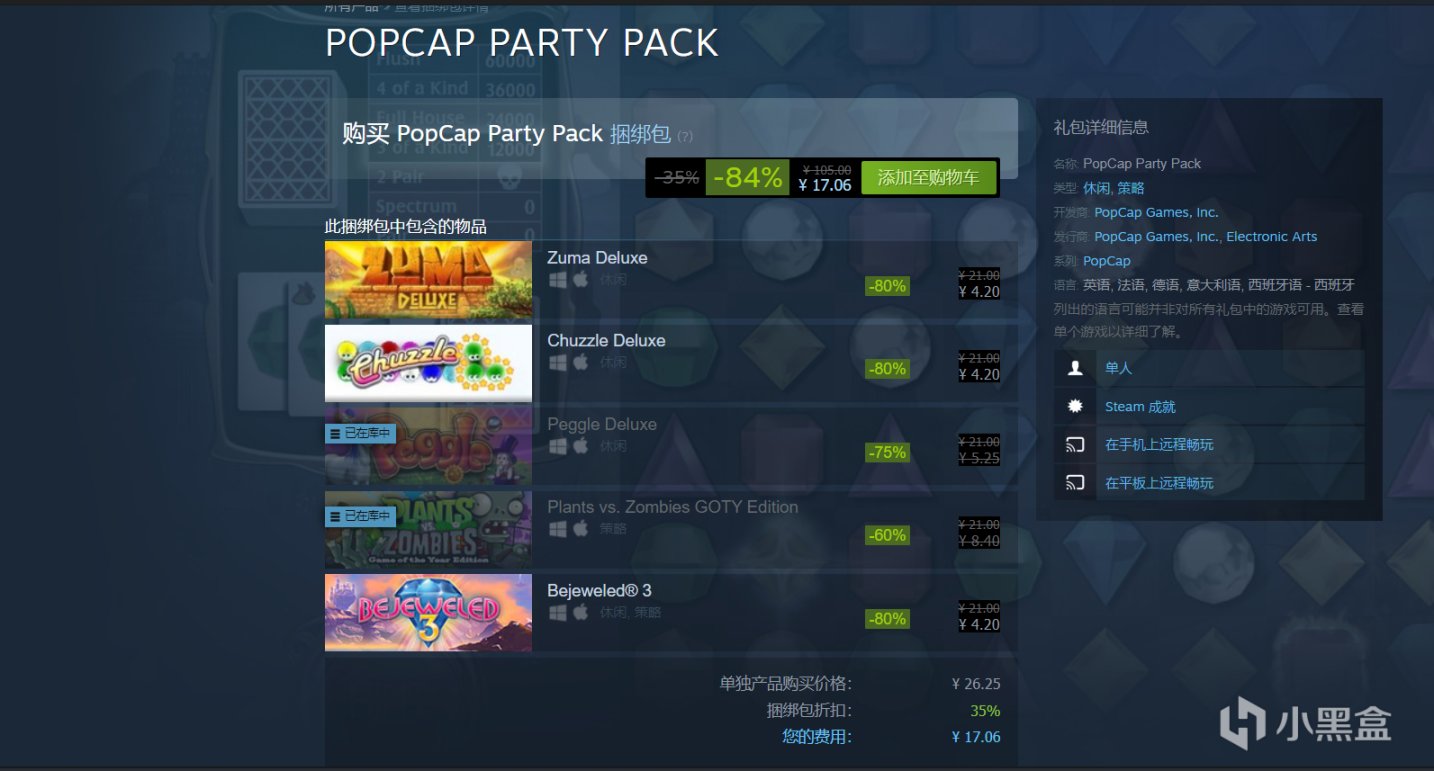
Task: Click the single-player person icon
Action: (x=1075, y=368)
